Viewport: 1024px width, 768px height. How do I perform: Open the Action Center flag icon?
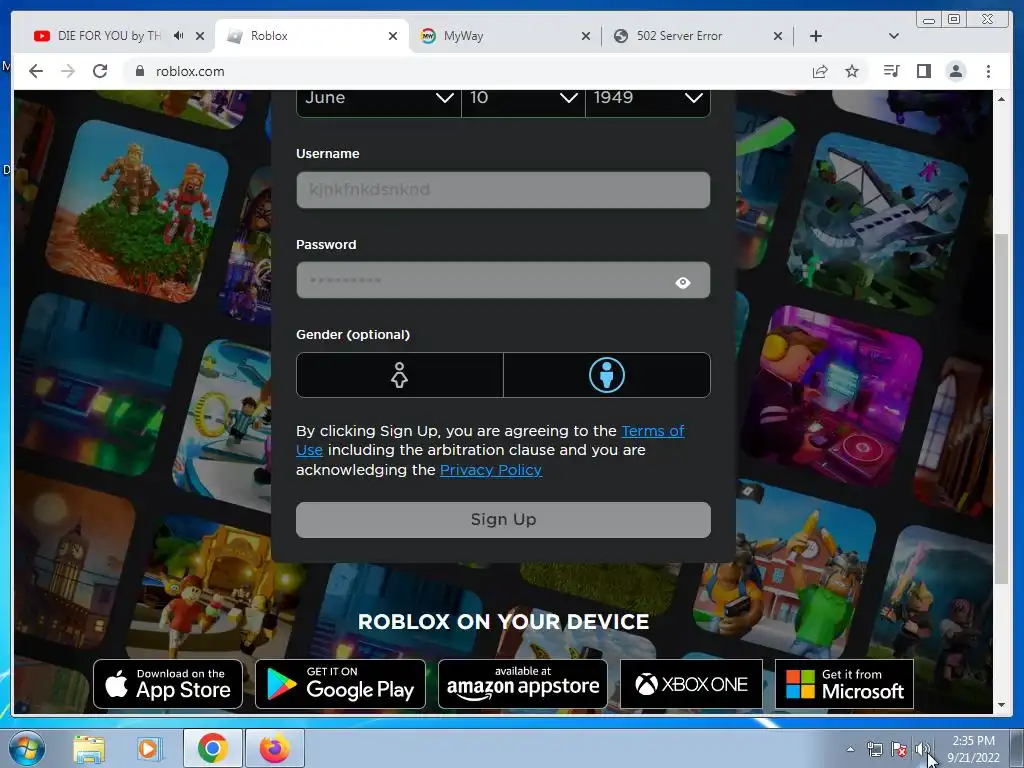click(x=899, y=750)
